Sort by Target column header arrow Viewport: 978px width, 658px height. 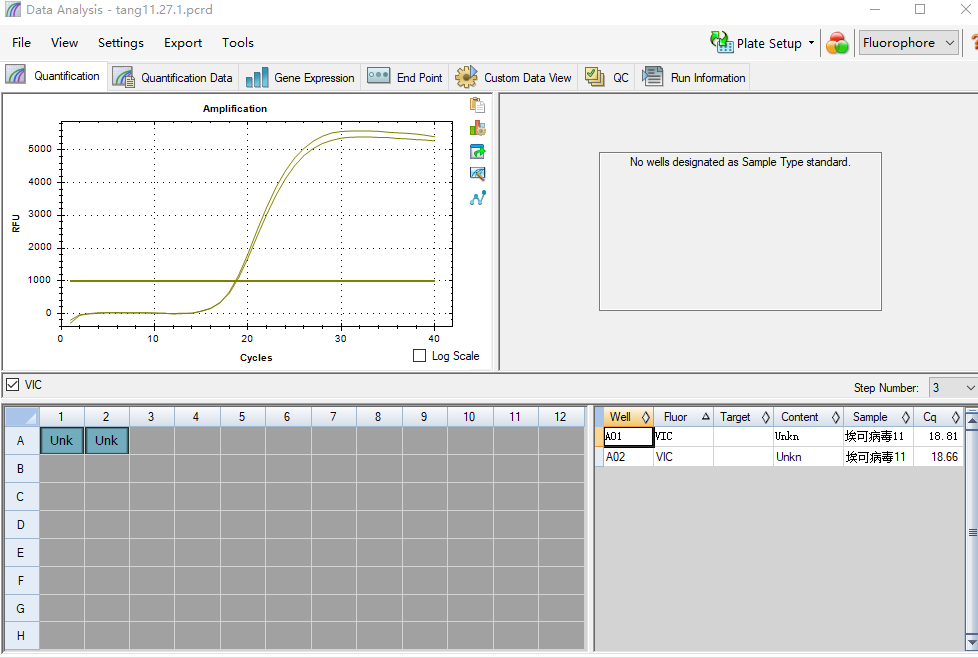pyautogui.click(x=765, y=417)
